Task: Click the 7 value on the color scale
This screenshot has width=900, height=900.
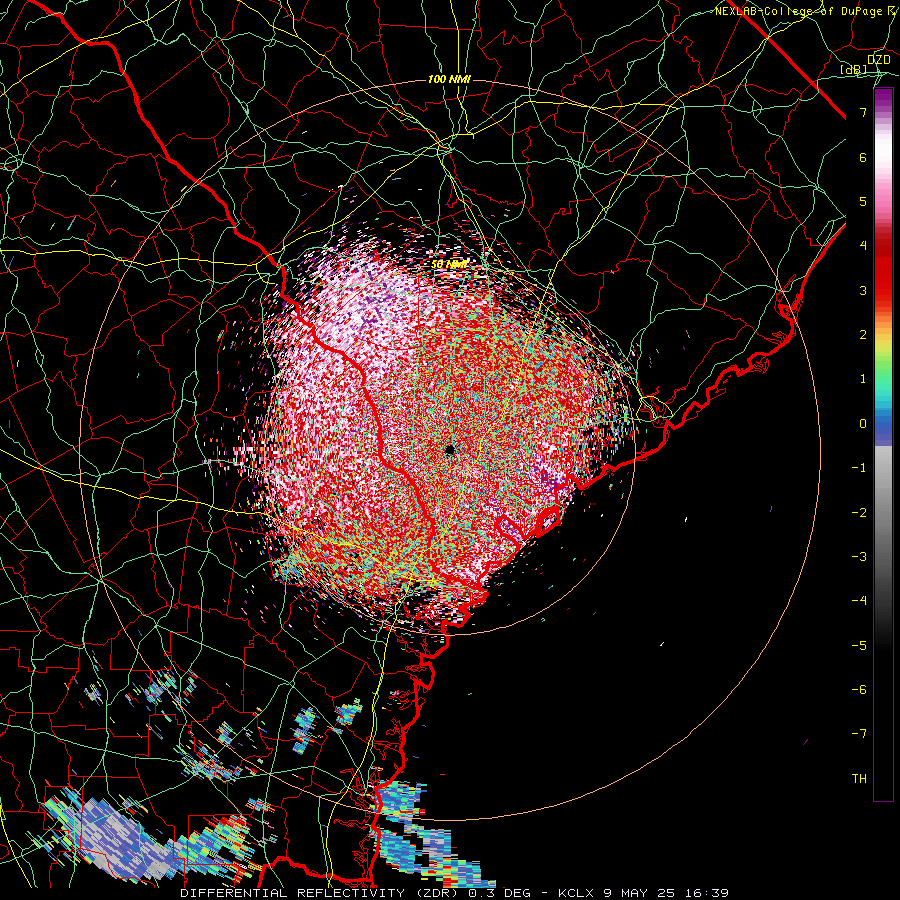Action: point(863,112)
